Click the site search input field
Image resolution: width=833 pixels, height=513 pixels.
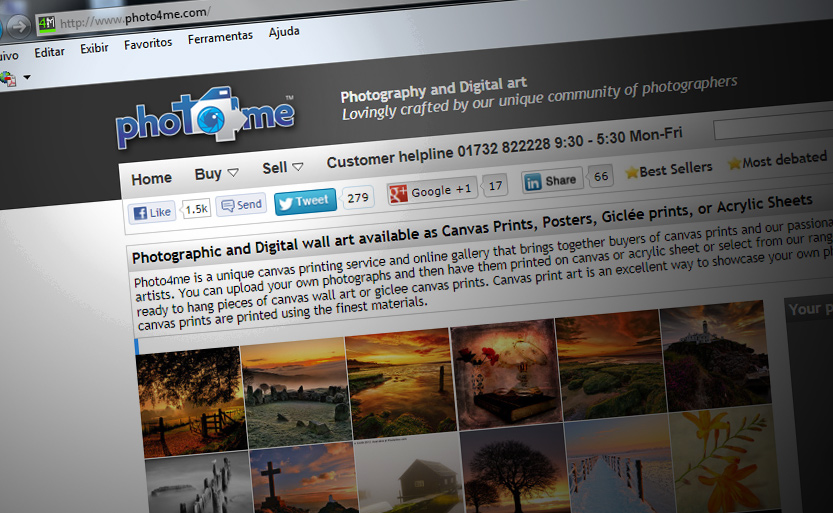click(773, 125)
